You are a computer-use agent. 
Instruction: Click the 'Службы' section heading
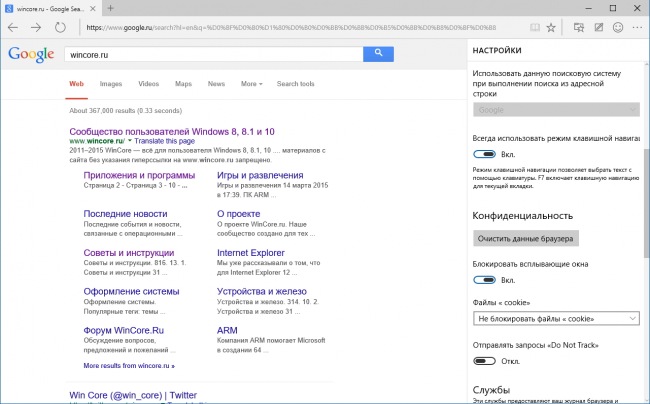coord(491,390)
